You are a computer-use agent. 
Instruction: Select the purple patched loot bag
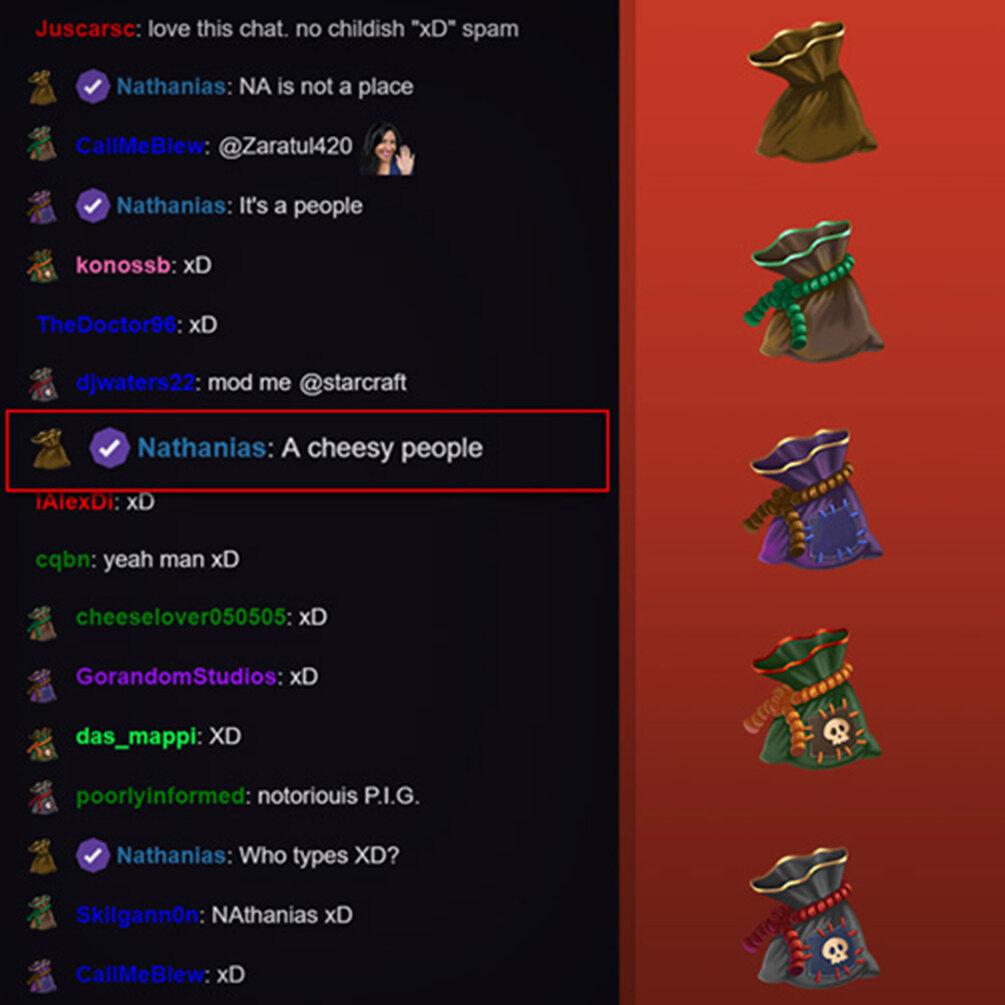click(813, 499)
